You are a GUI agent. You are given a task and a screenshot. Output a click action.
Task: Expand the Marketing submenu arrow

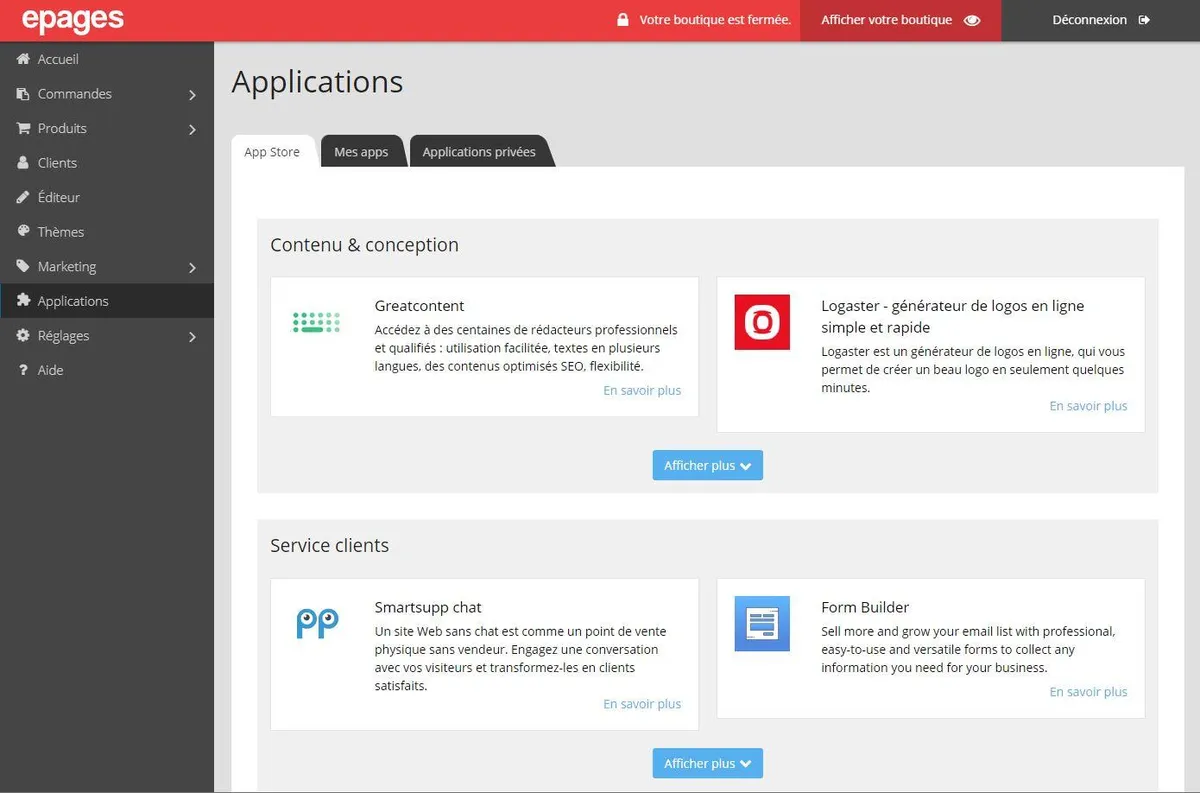tap(192, 268)
